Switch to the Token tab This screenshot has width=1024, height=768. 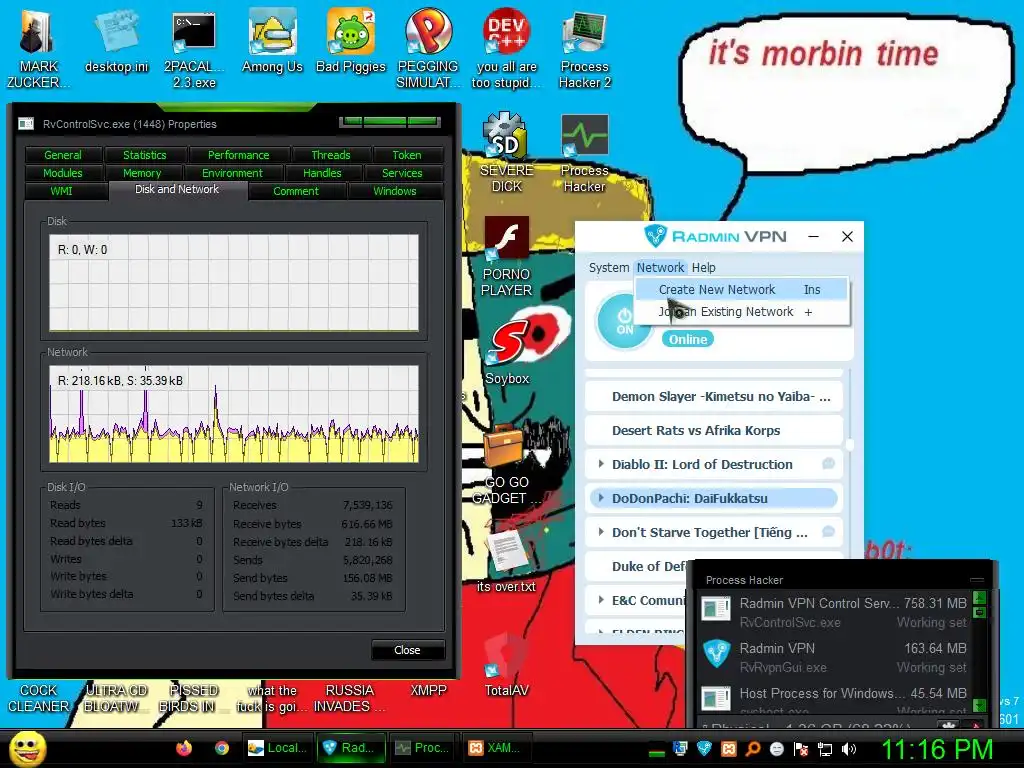pos(407,155)
